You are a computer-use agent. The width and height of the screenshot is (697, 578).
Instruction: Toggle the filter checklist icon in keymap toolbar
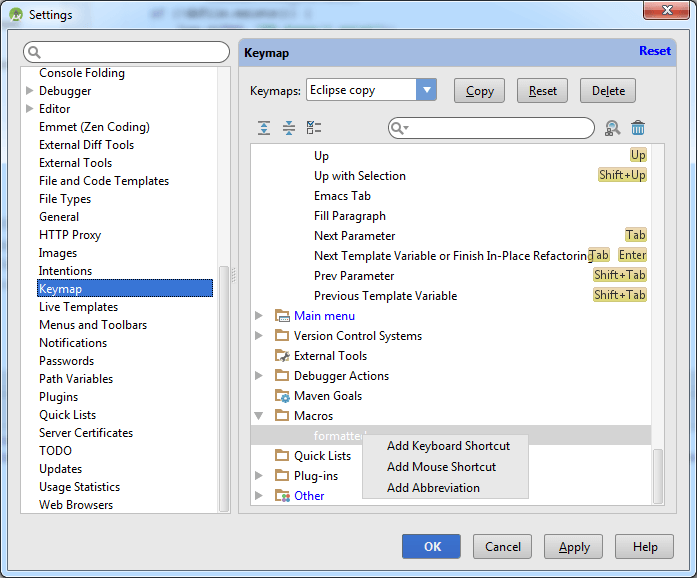[x=314, y=128]
